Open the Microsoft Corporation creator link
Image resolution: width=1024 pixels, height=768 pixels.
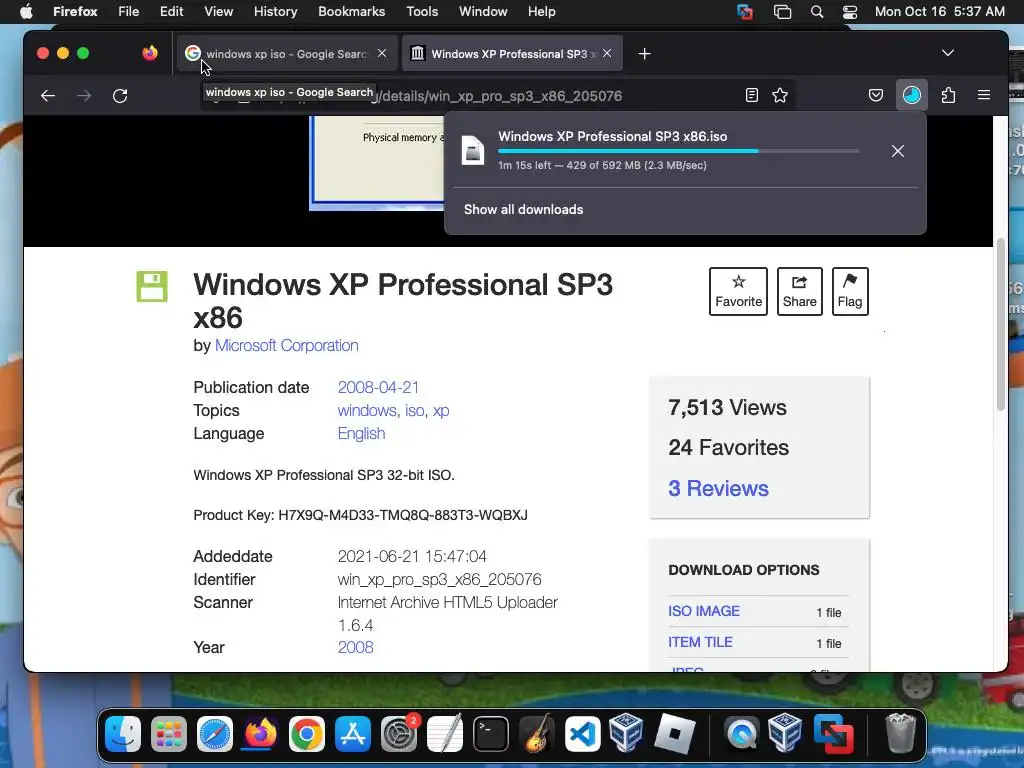click(287, 345)
